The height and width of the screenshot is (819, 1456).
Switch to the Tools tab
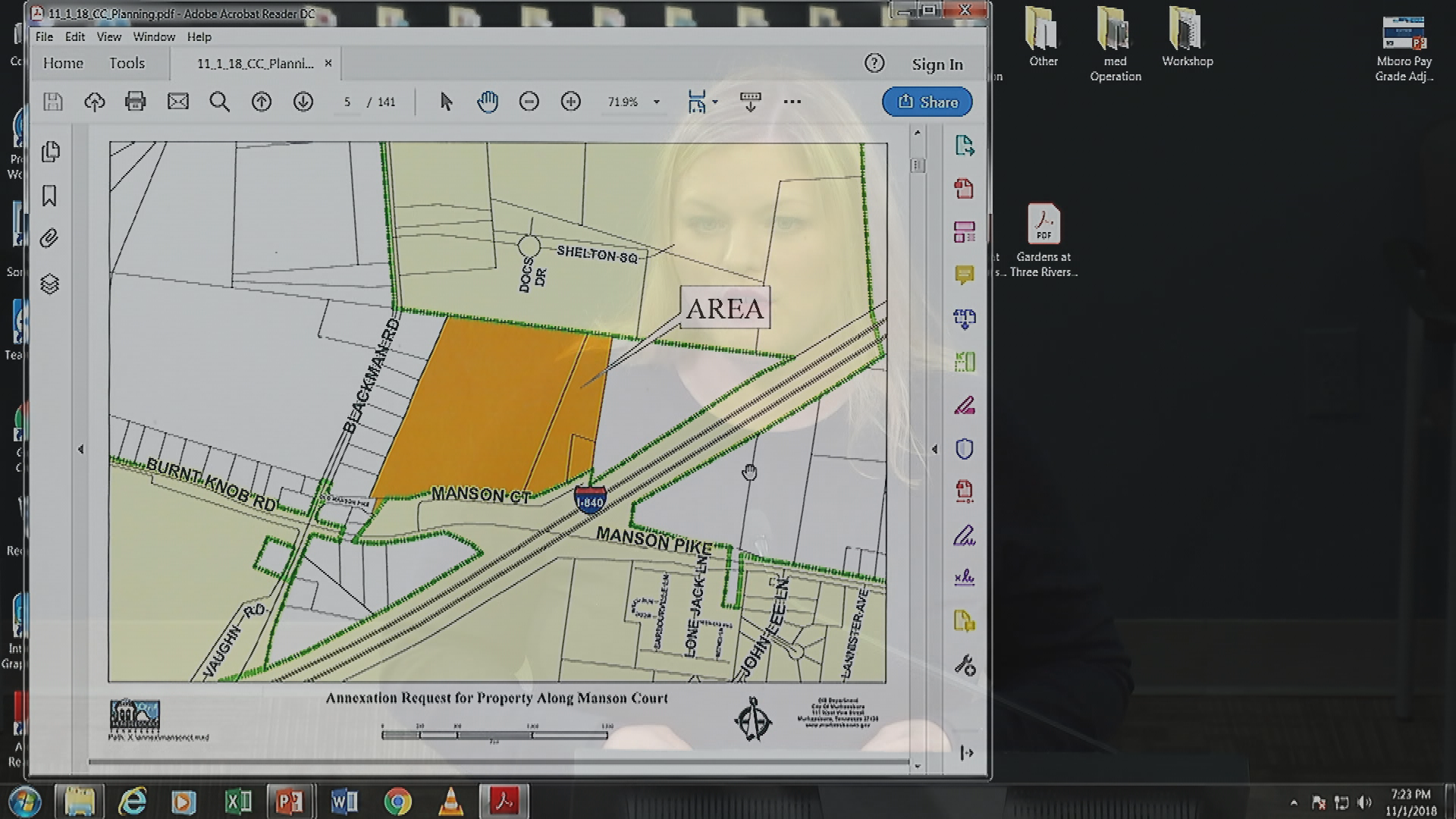127,64
